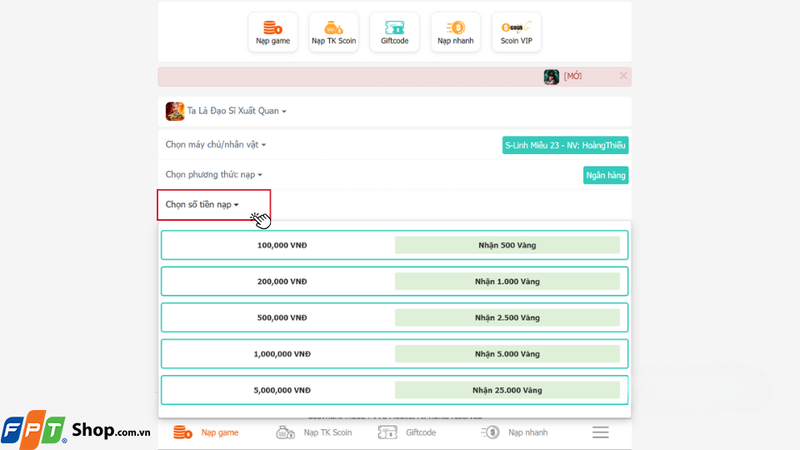Switch to the bottom Giftcode tab
800x450 pixels.
tap(407, 433)
